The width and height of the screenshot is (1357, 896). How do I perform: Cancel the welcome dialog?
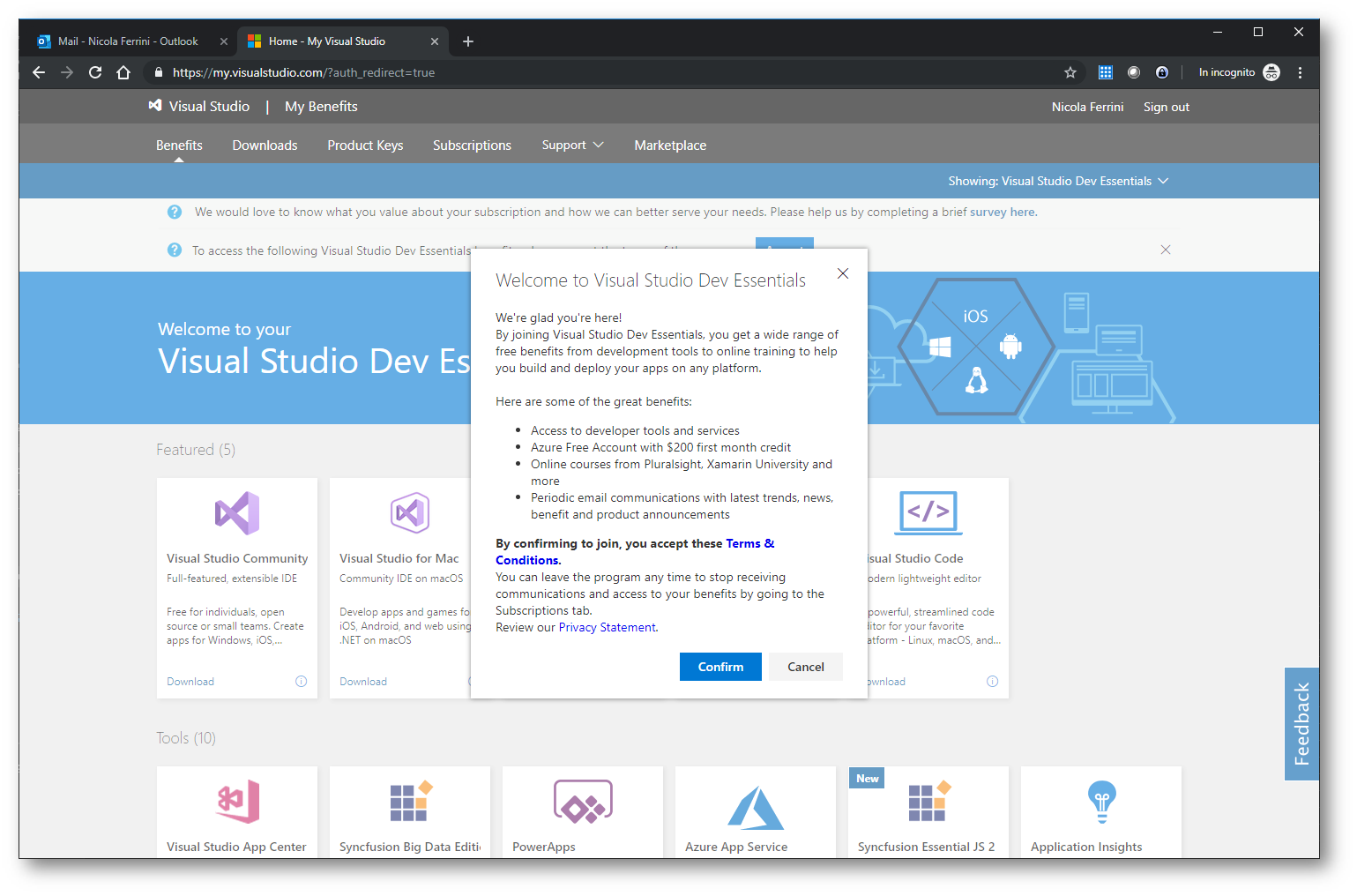pos(806,667)
